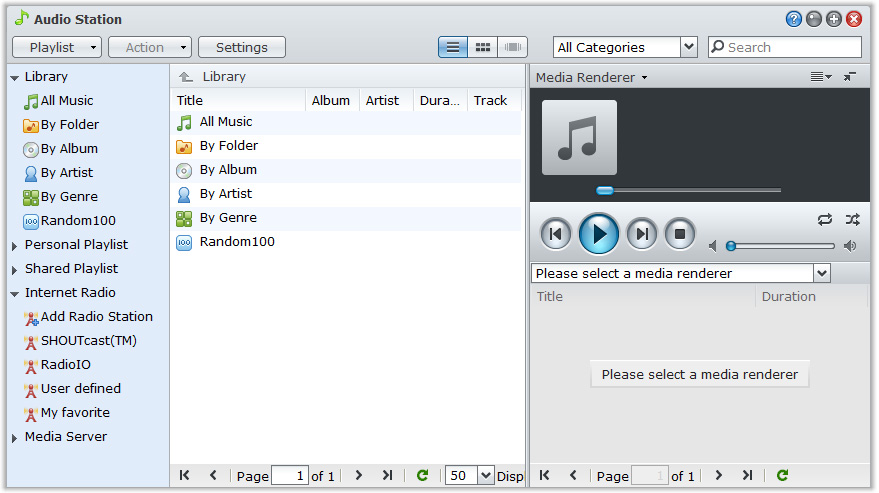Viewport: 879px width, 493px height.
Task: Toggle shuffle mode
Action: 853,220
